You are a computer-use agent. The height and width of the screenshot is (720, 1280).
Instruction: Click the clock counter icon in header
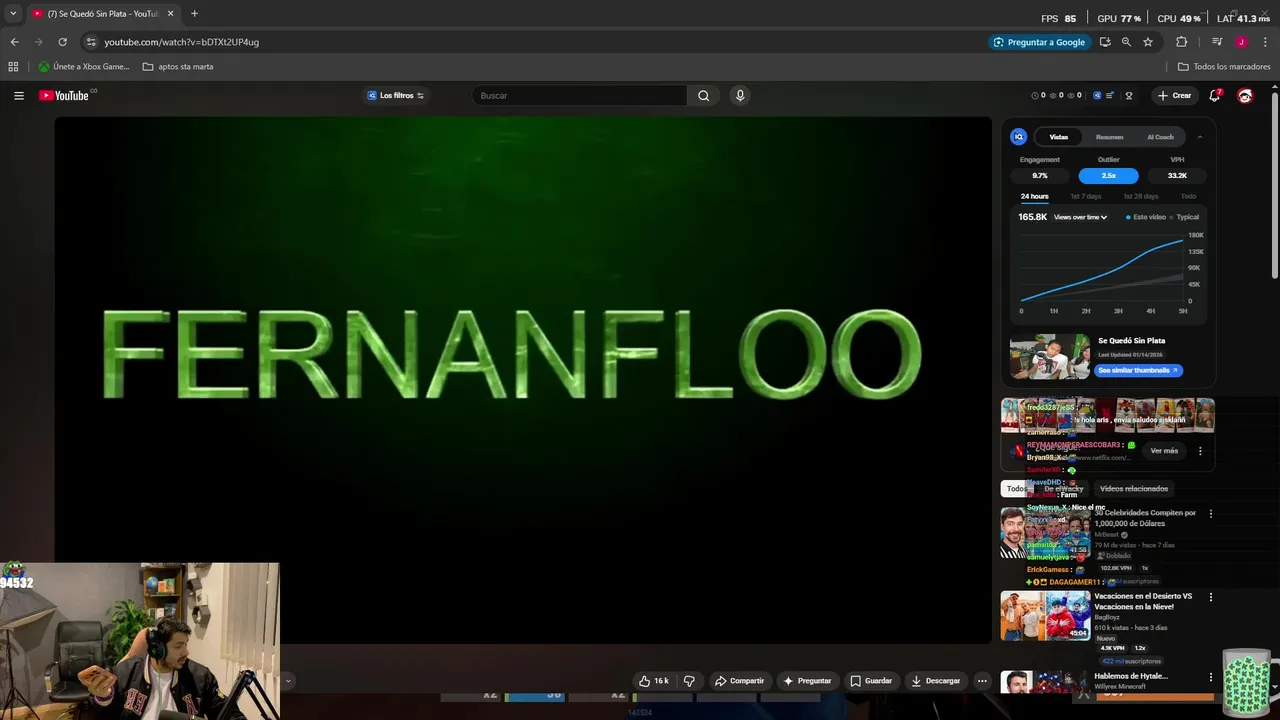tap(1040, 96)
